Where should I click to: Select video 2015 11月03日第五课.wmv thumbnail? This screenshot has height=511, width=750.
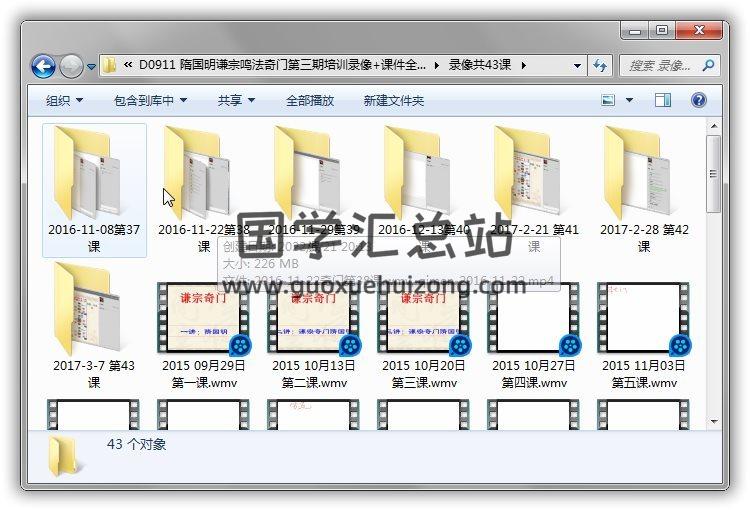(x=644, y=318)
